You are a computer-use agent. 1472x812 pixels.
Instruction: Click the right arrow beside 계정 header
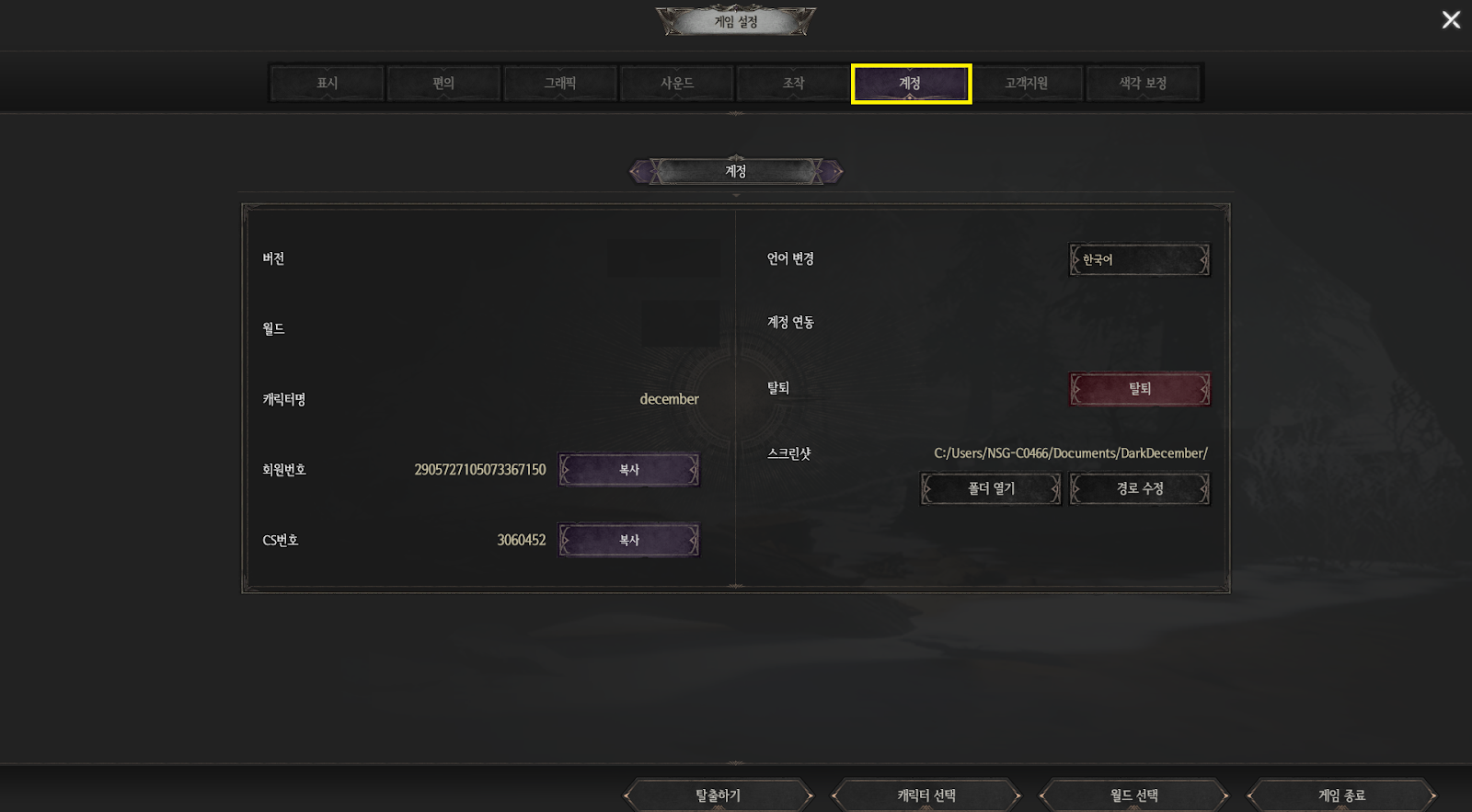(831, 171)
